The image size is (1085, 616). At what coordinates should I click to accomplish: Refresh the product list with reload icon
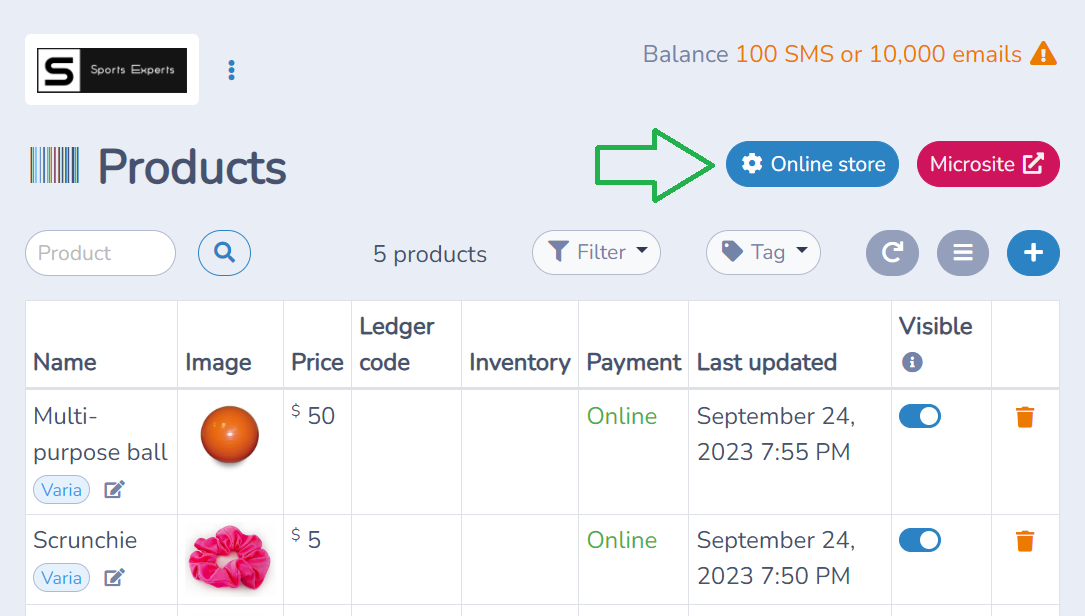[x=893, y=253]
